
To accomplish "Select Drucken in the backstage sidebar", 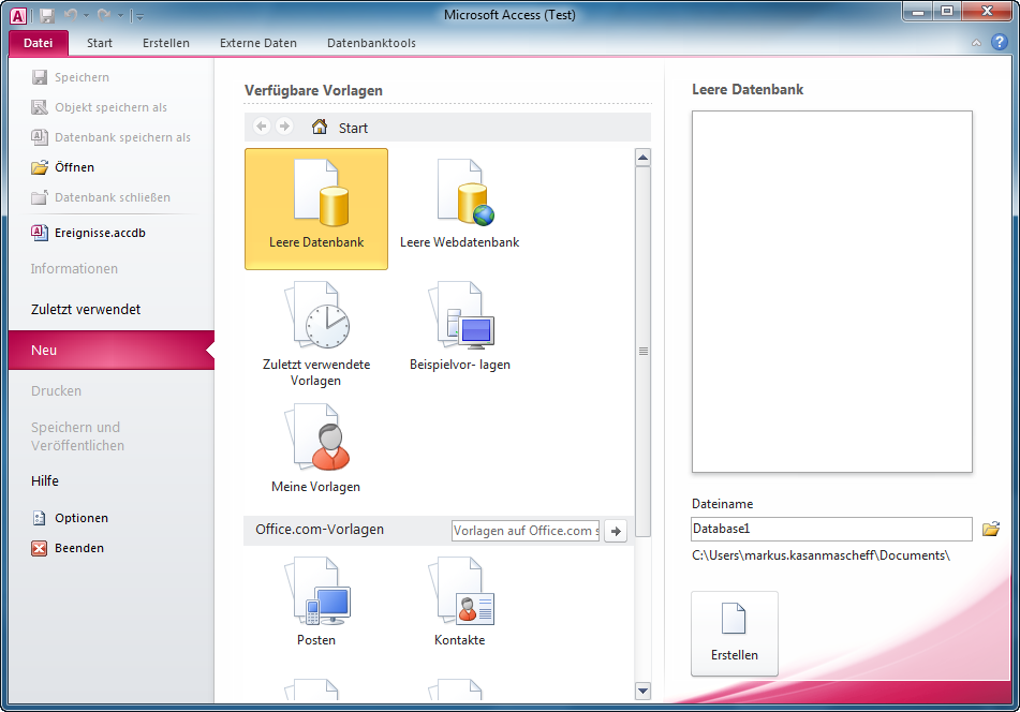I will point(56,391).
